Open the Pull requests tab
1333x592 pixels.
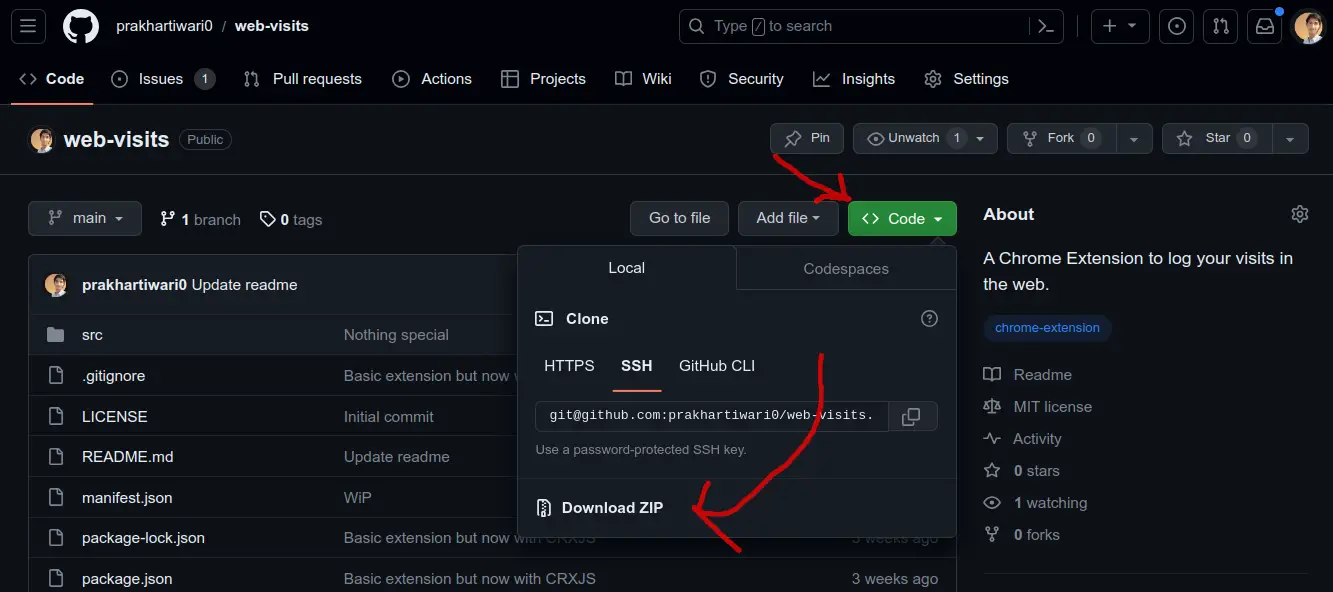(303, 79)
